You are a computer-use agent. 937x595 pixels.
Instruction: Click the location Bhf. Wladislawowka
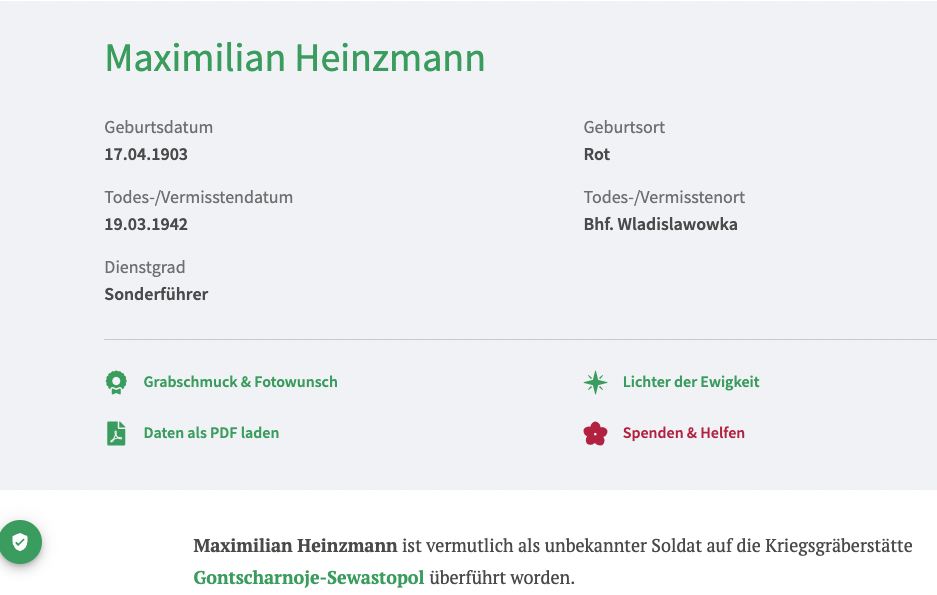(660, 224)
